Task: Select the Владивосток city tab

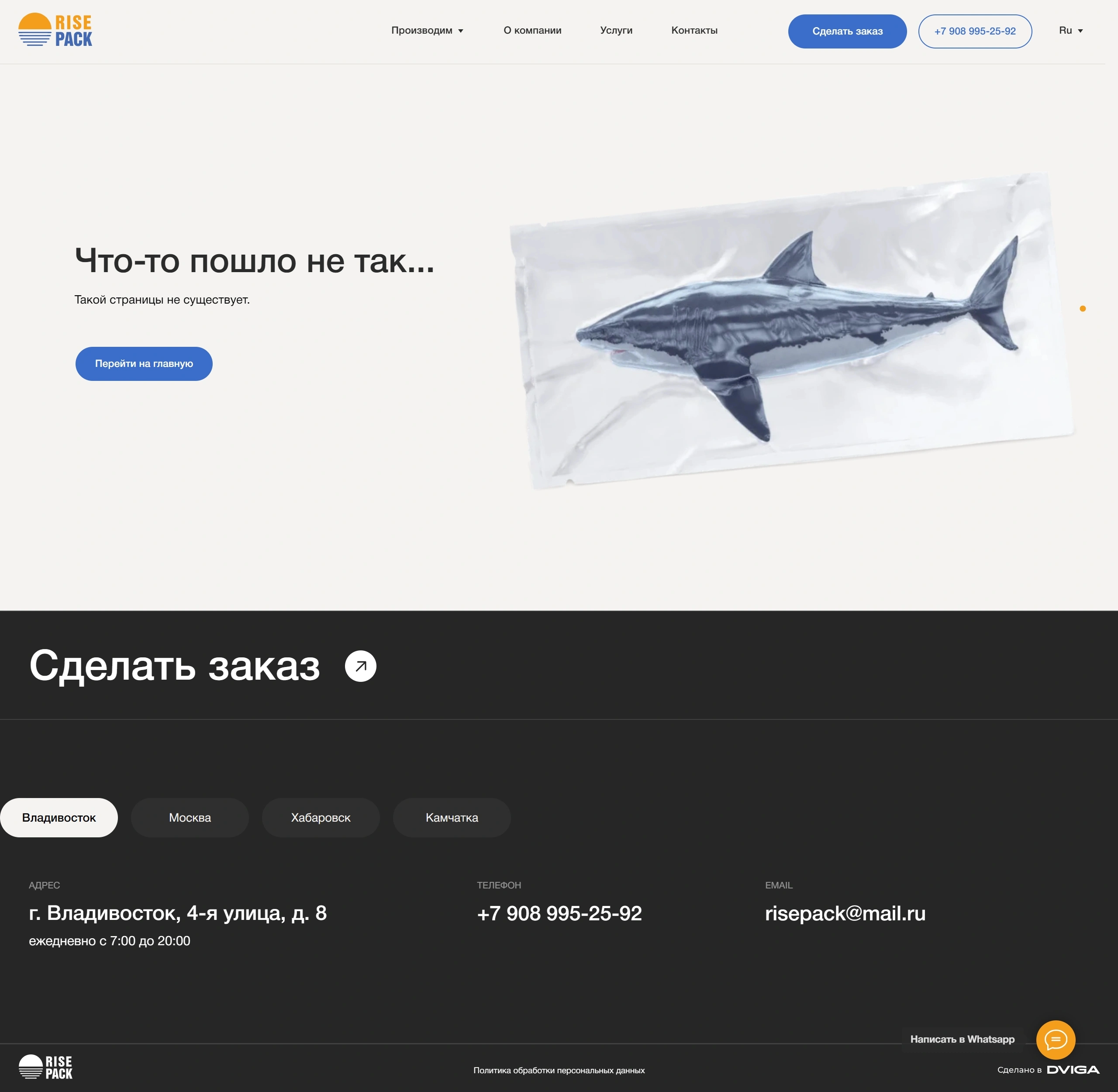Action: coord(59,817)
